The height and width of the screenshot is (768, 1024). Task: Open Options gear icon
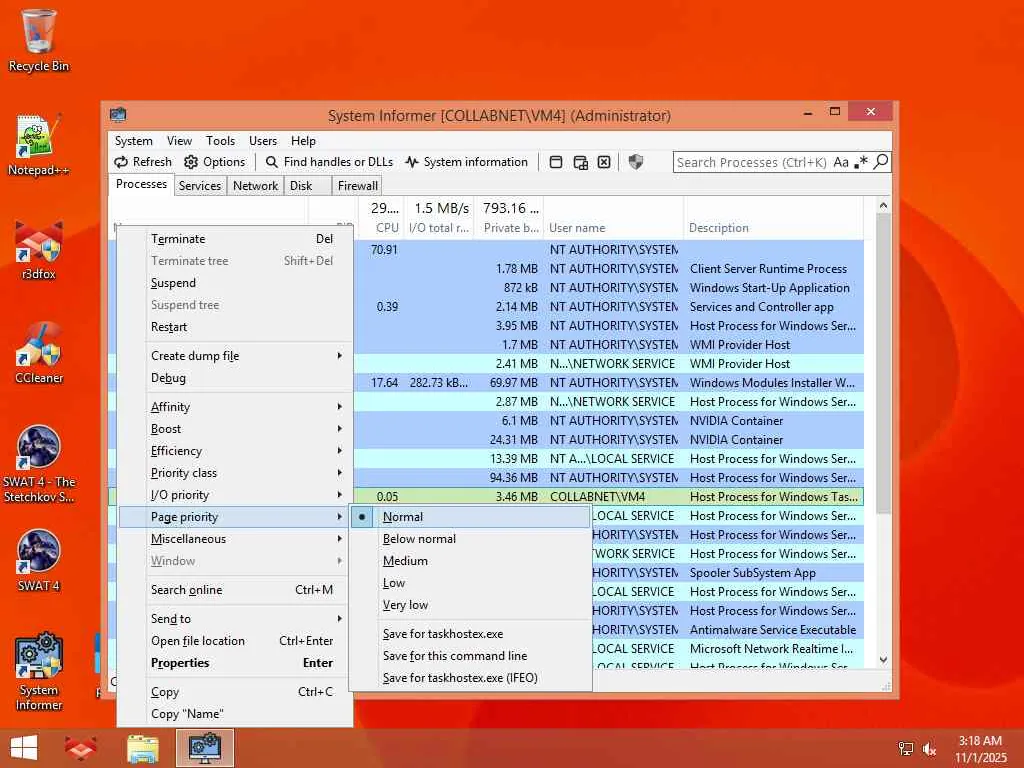[191, 162]
